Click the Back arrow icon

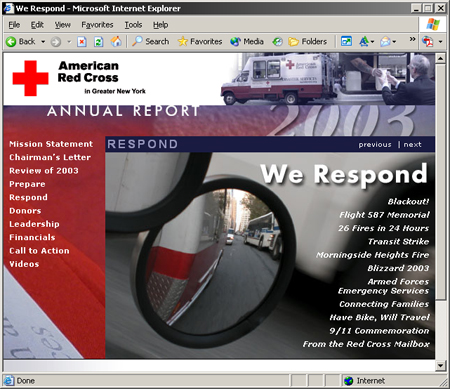point(11,42)
